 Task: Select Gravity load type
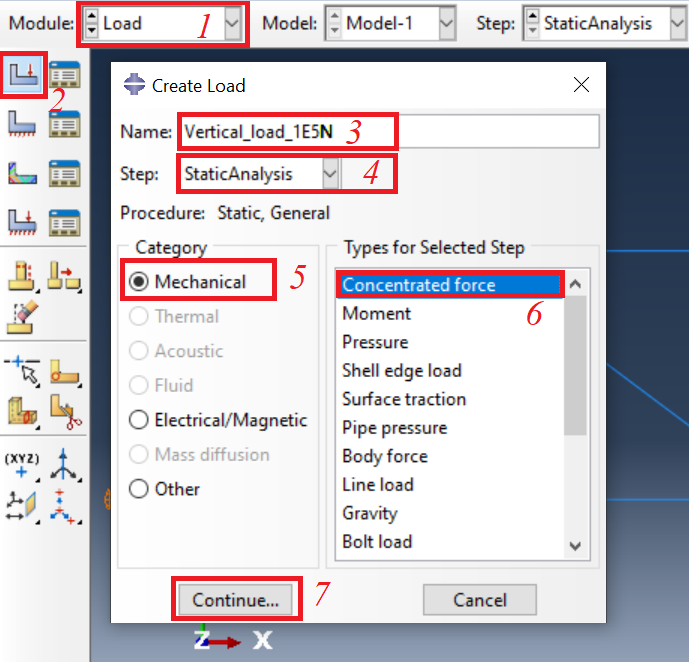coord(450,513)
